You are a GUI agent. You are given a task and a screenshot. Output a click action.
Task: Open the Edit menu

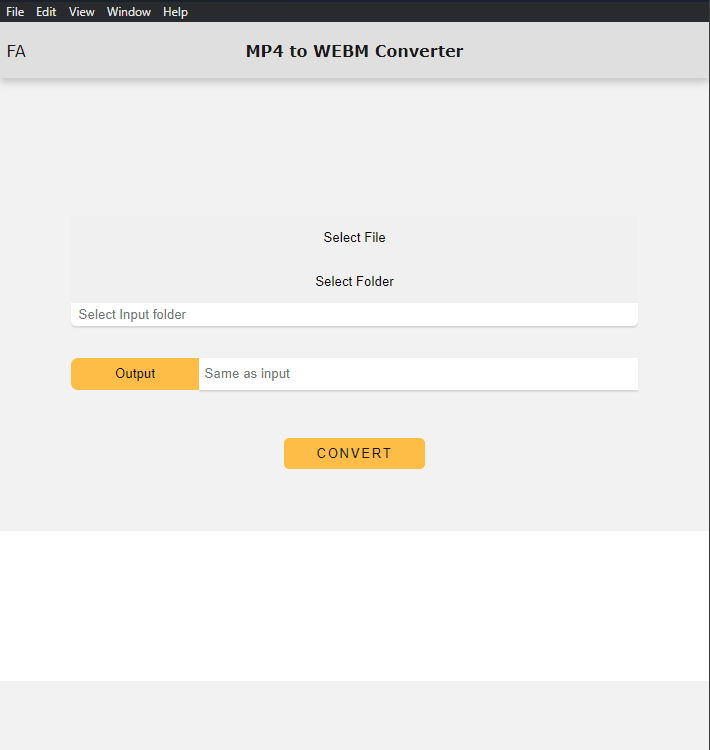point(46,12)
